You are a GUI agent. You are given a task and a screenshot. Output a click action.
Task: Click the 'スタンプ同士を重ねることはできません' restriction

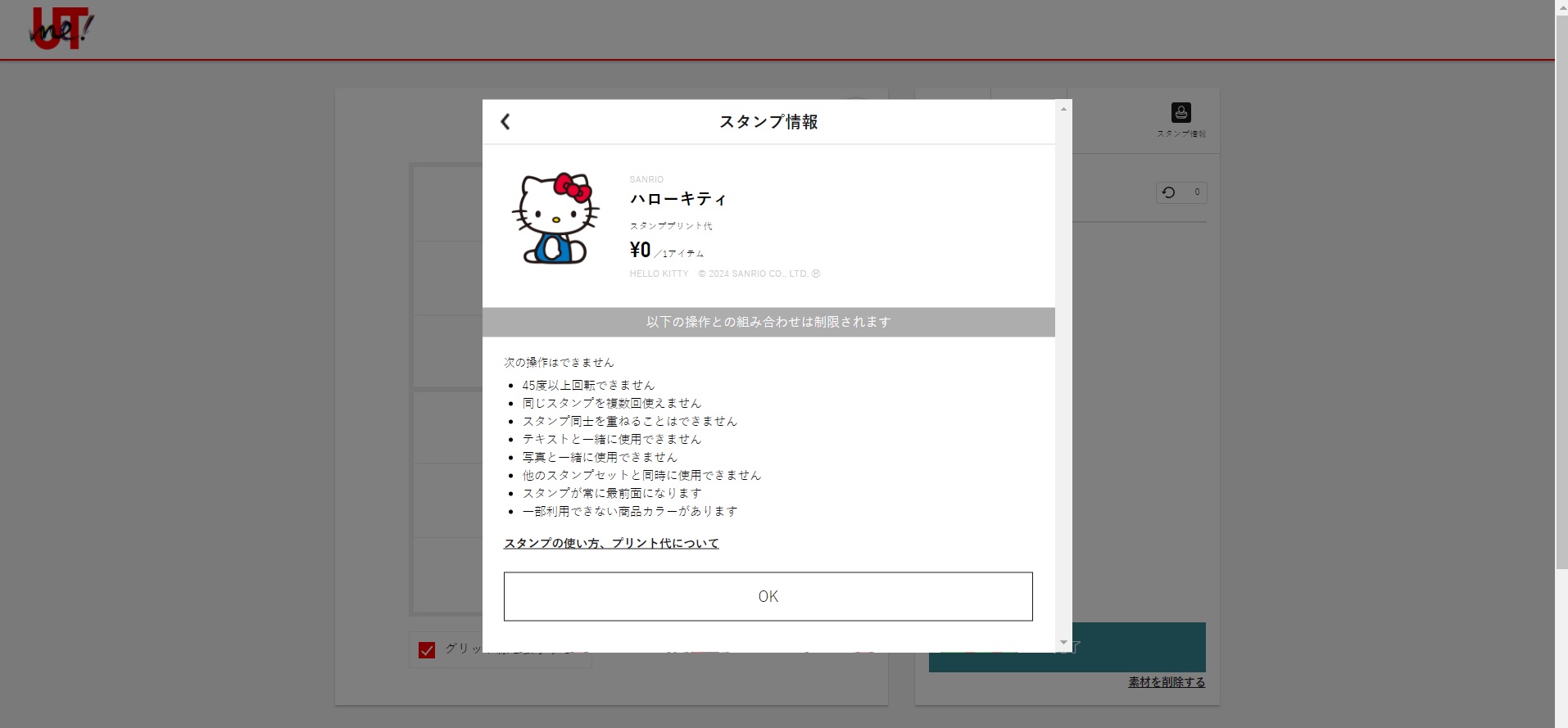(x=630, y=421)
